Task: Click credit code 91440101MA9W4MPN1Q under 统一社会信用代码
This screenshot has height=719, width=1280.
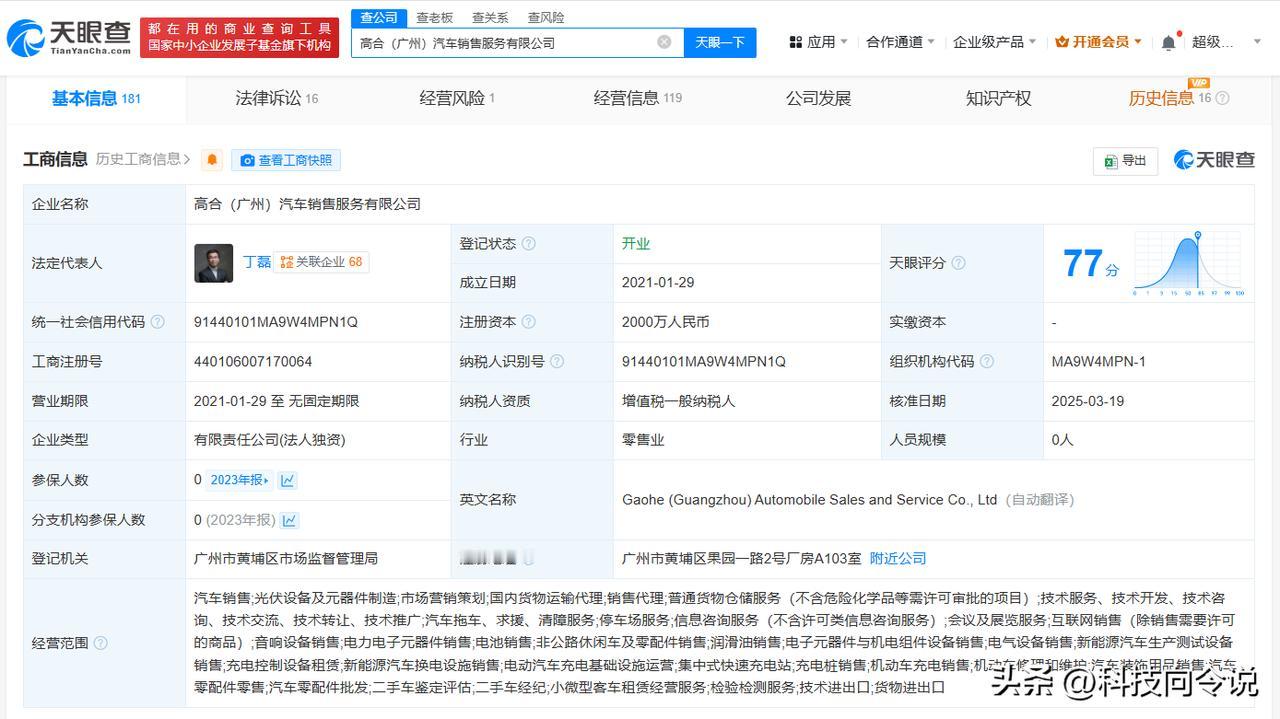Action: (275, 322)
